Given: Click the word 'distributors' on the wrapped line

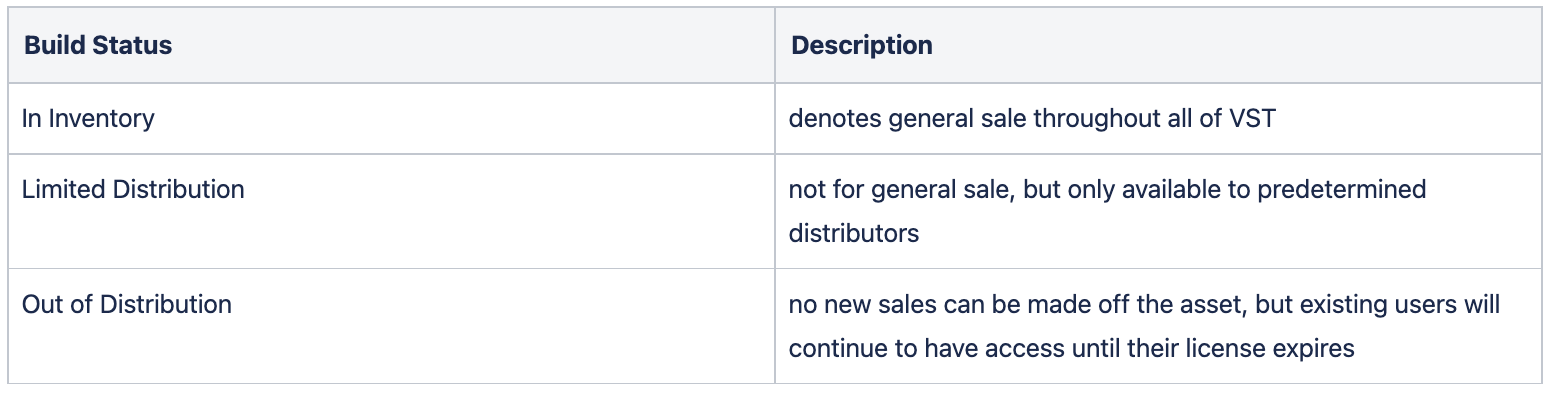Looking at the screenshot, I should click(853, 233).
